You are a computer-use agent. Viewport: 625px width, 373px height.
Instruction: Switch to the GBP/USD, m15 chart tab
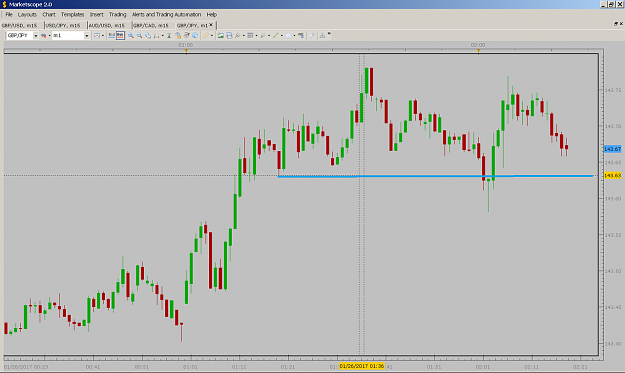pyautogui.click(x=20, y=25)
